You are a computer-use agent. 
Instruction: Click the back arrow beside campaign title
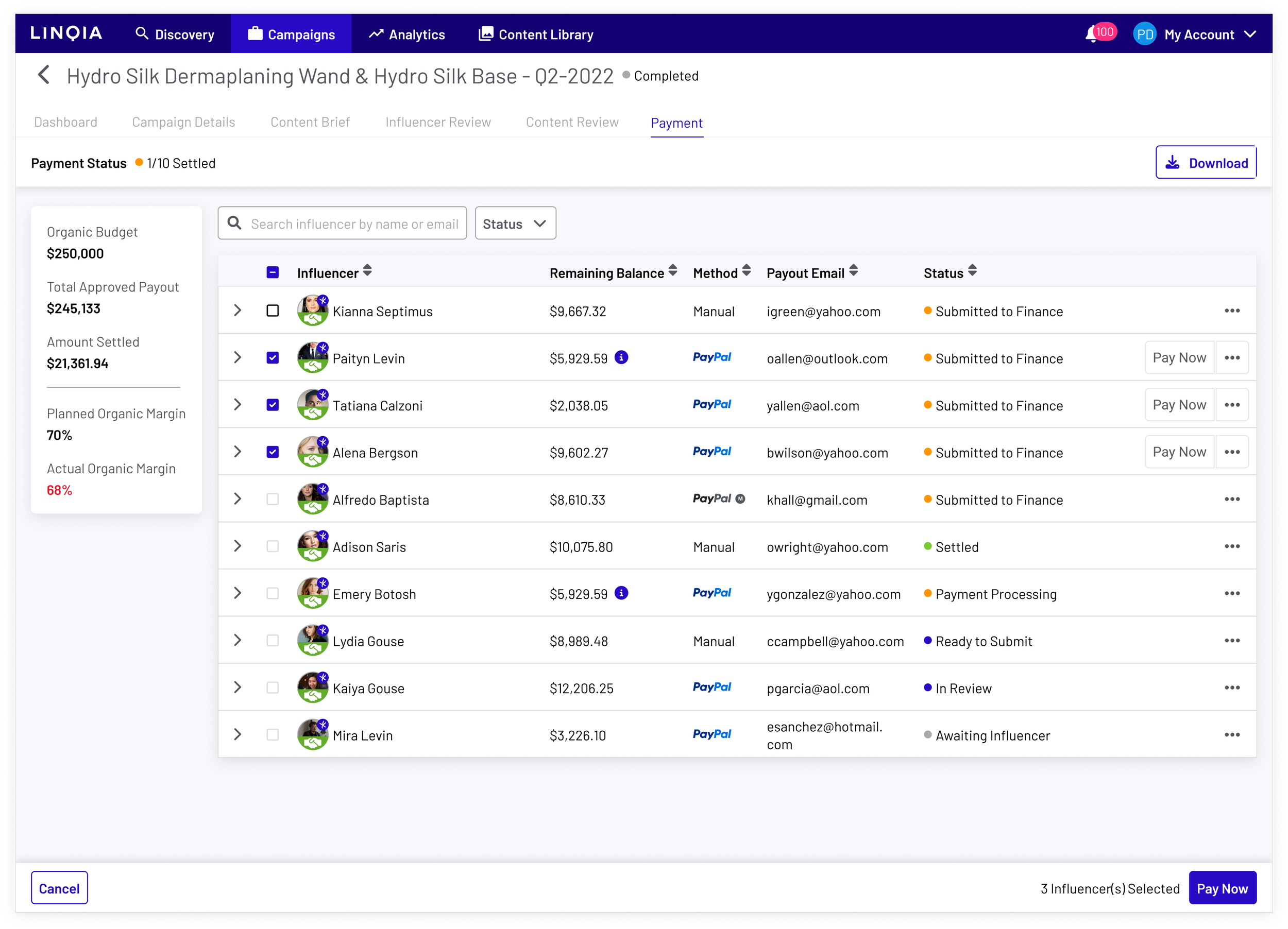[44, 75]
